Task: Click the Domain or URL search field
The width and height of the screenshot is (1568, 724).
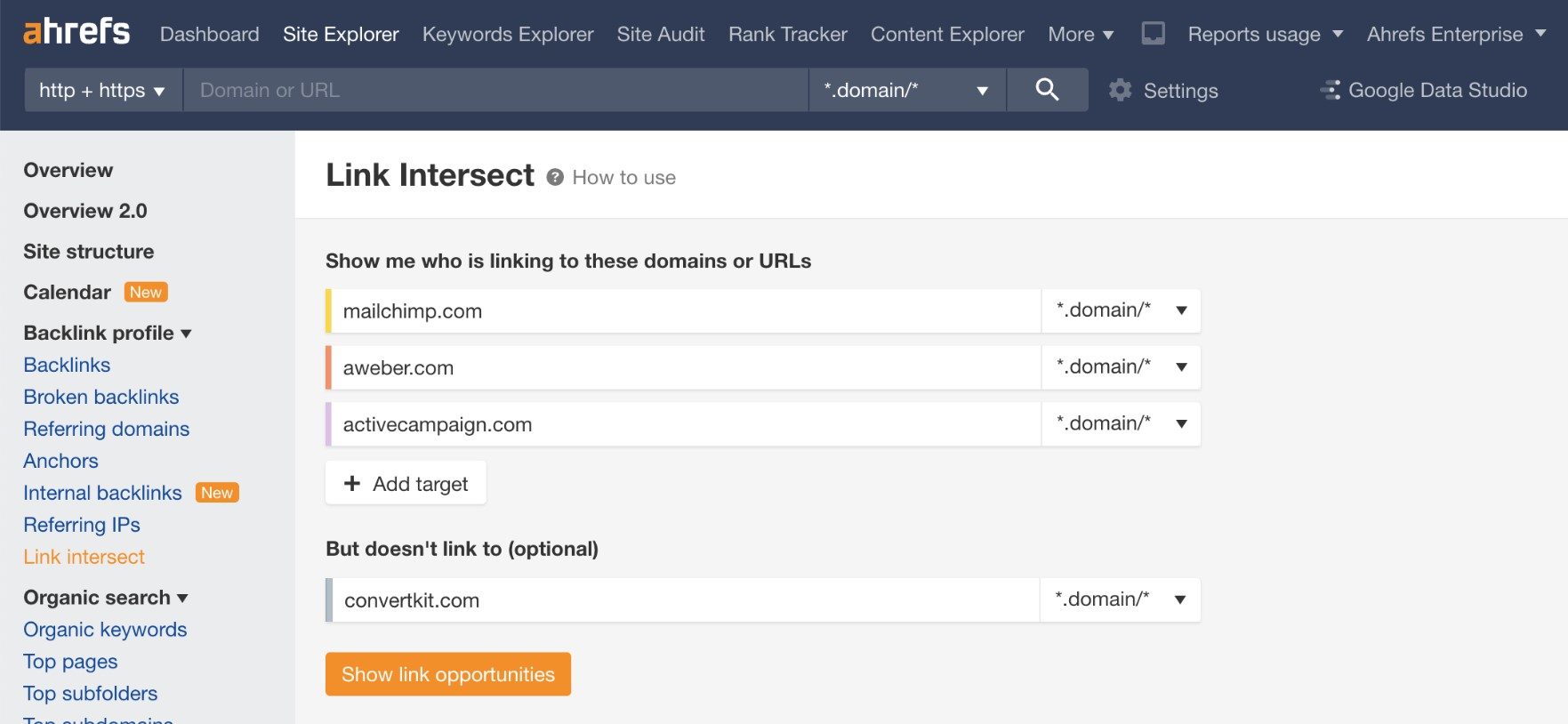Action: 495,90
